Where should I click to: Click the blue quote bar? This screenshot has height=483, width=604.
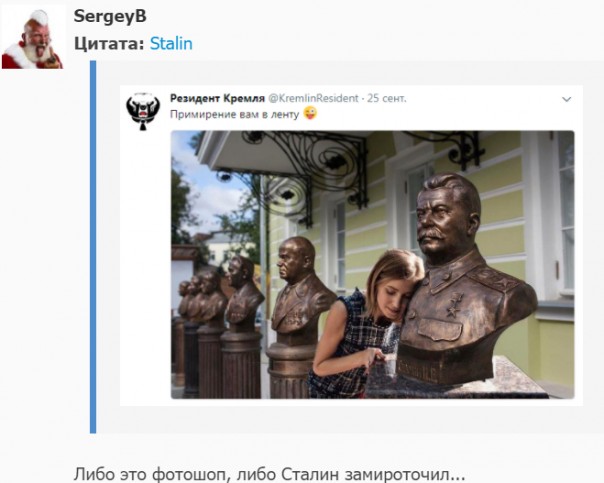click(x=93, y=247)
